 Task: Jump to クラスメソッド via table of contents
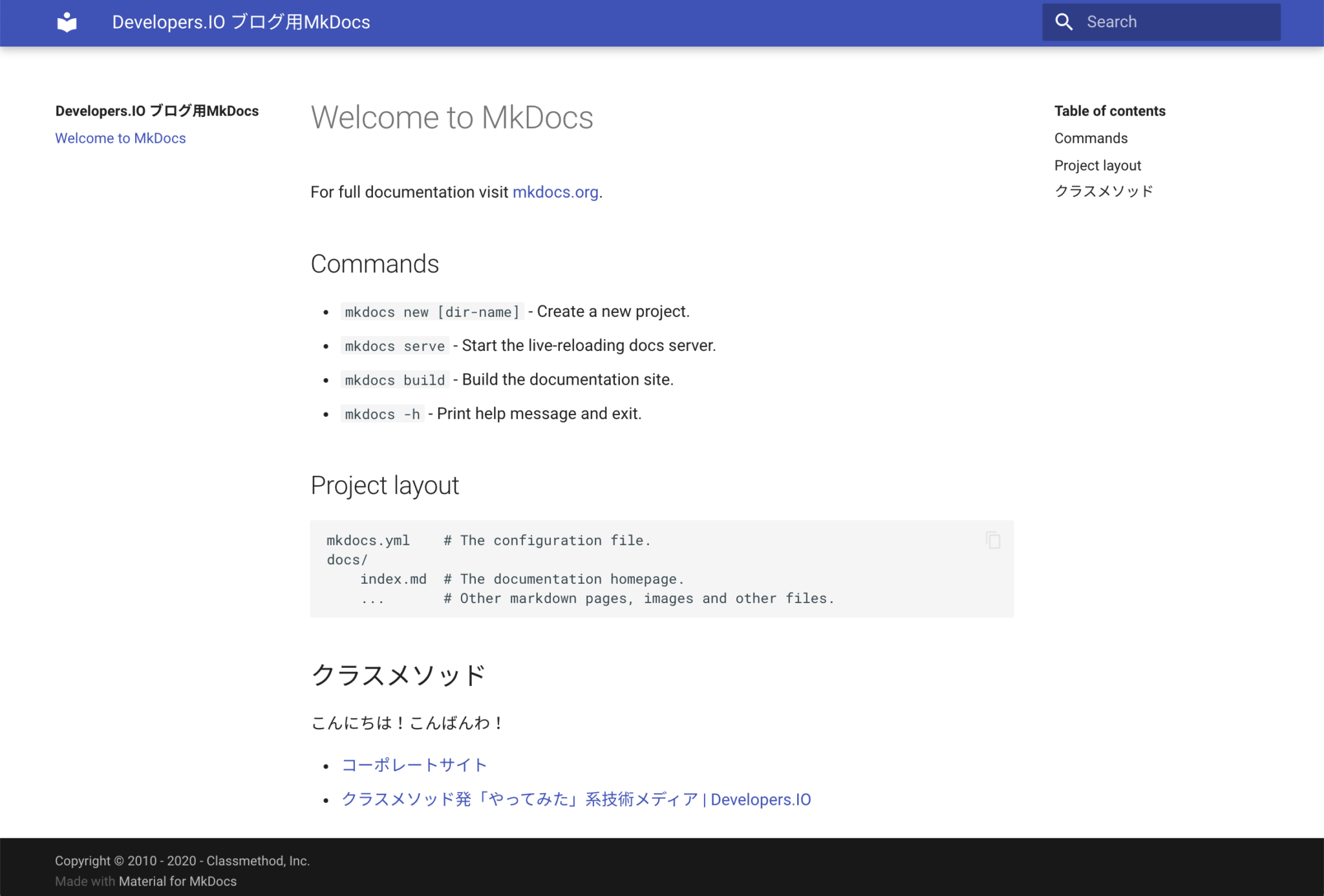point(1103,191)
